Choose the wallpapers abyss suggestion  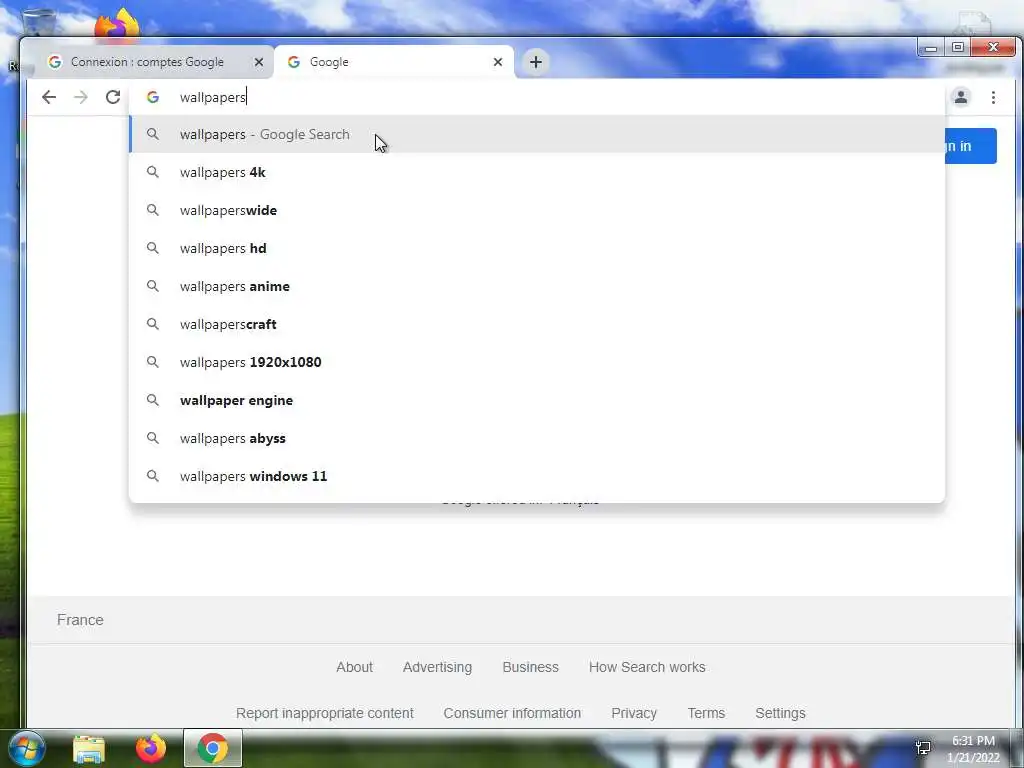(x=537, y=438)
